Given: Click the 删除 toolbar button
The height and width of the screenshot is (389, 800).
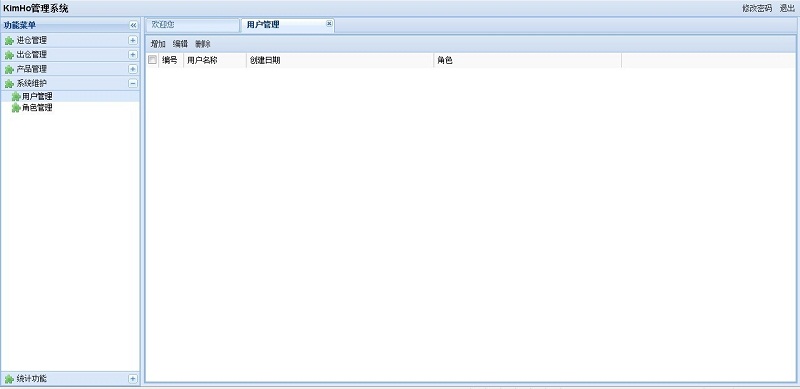Looking at the screenshot, I should pos(203,44).
